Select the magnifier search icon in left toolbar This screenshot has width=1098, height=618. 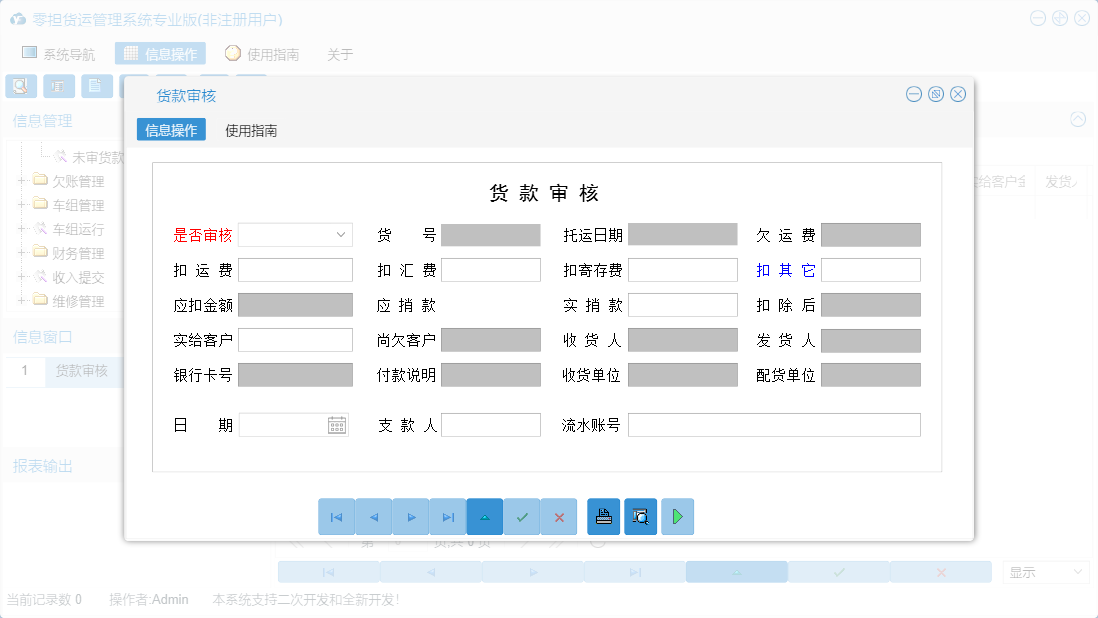point(21,86)
